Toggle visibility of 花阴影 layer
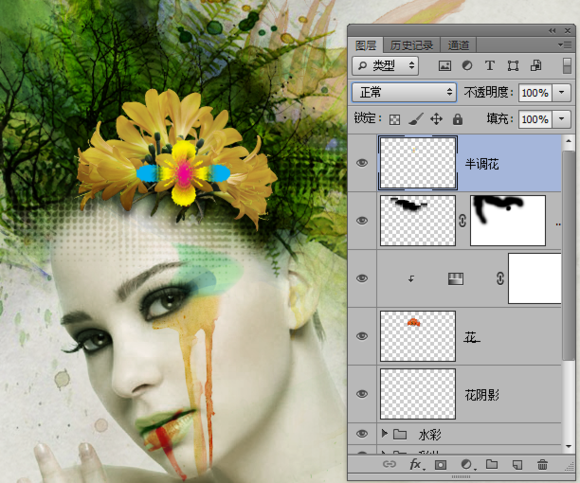580x483 pixels. click(x=362, y=394)
